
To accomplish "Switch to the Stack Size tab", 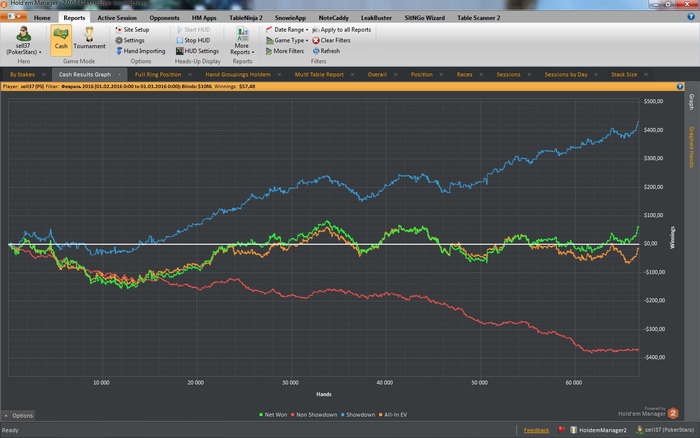I will tap(624, 75).
